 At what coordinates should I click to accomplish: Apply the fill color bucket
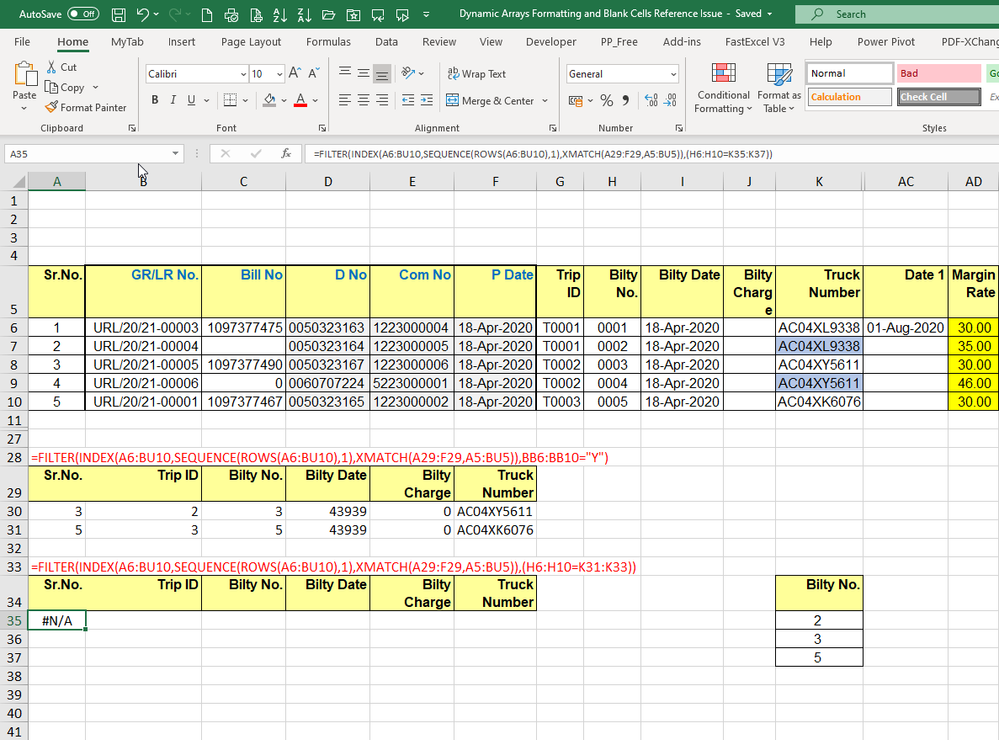point(270,100)
